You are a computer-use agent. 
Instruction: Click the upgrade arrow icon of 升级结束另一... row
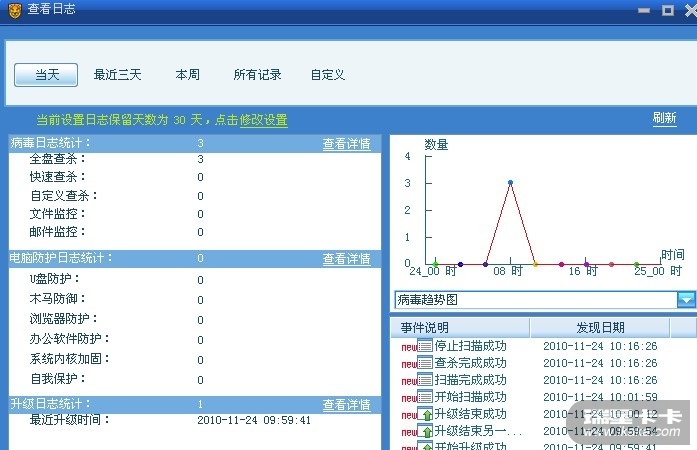point(425,431)
